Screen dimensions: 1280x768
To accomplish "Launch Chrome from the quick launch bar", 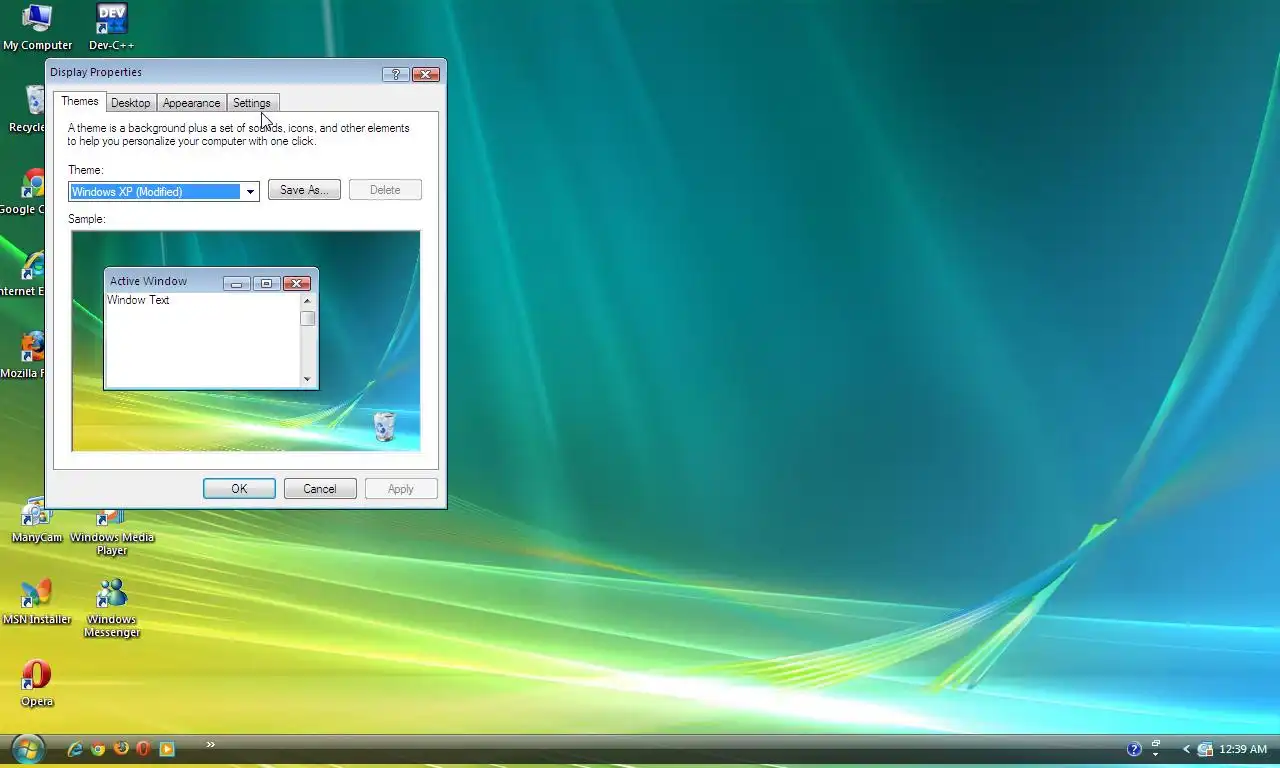I will pos(98,749).
